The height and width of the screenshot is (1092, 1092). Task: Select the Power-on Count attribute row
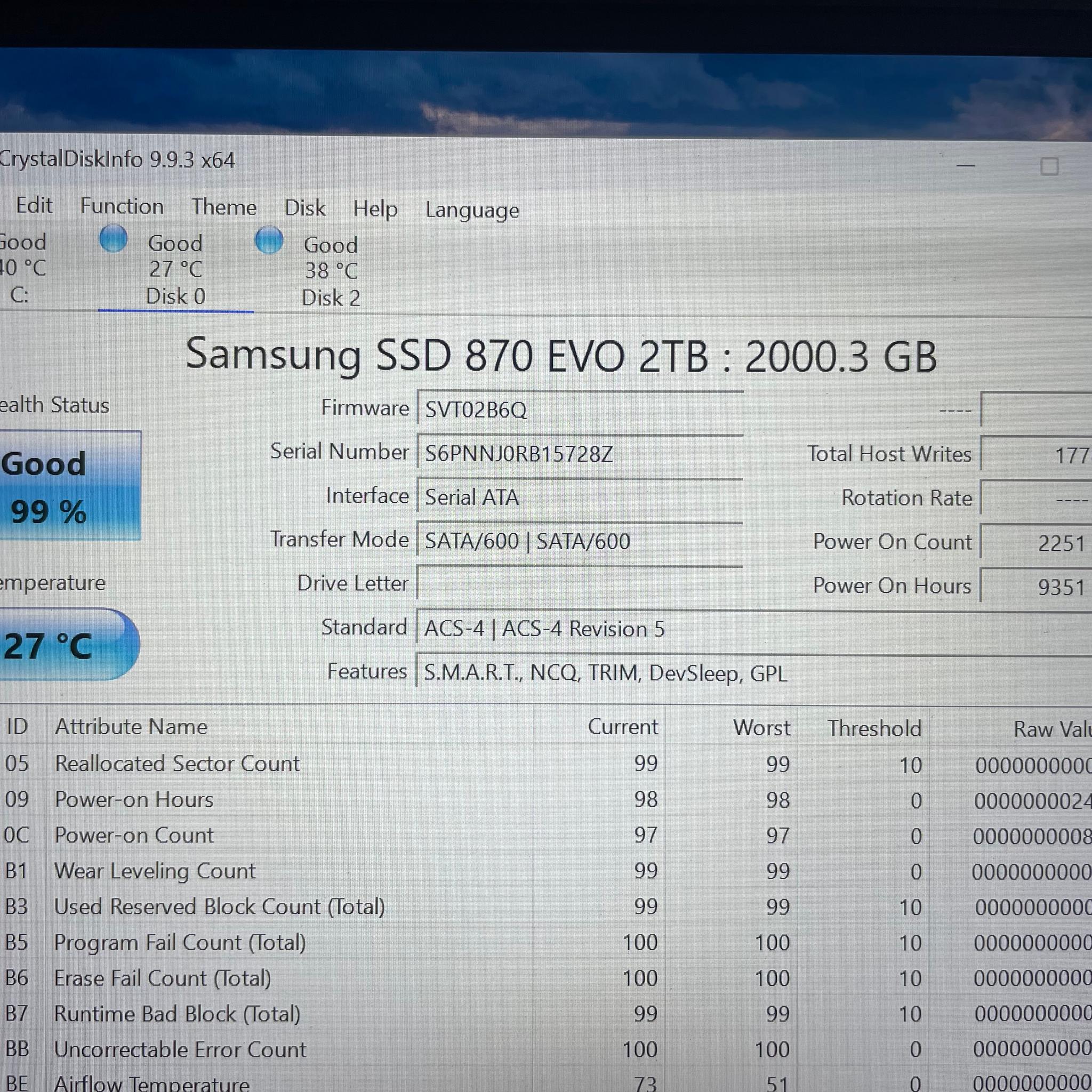(546, 836)
